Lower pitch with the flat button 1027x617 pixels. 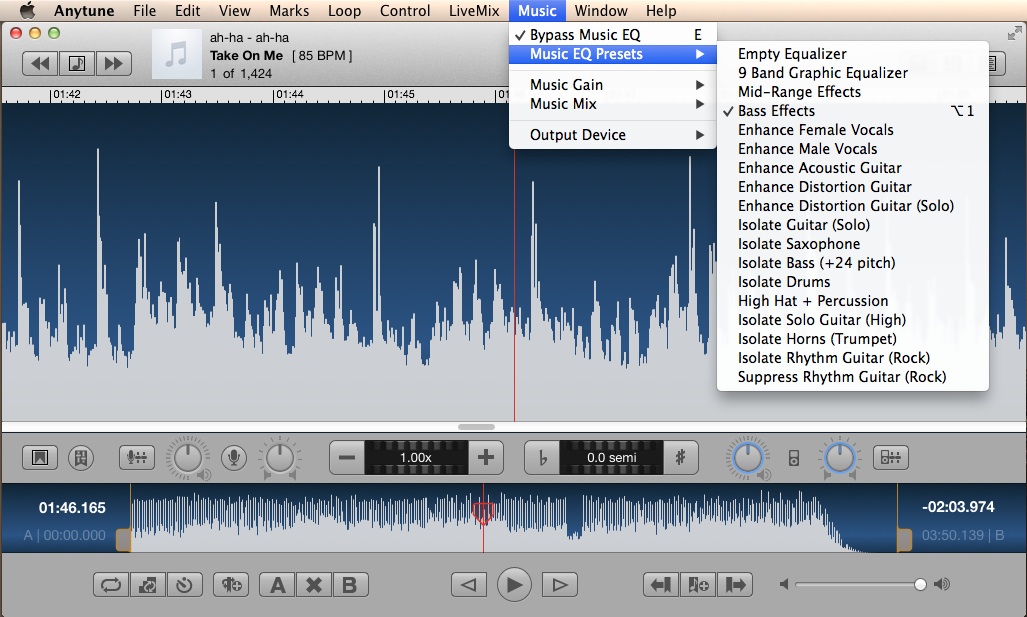tap(542, 457)
